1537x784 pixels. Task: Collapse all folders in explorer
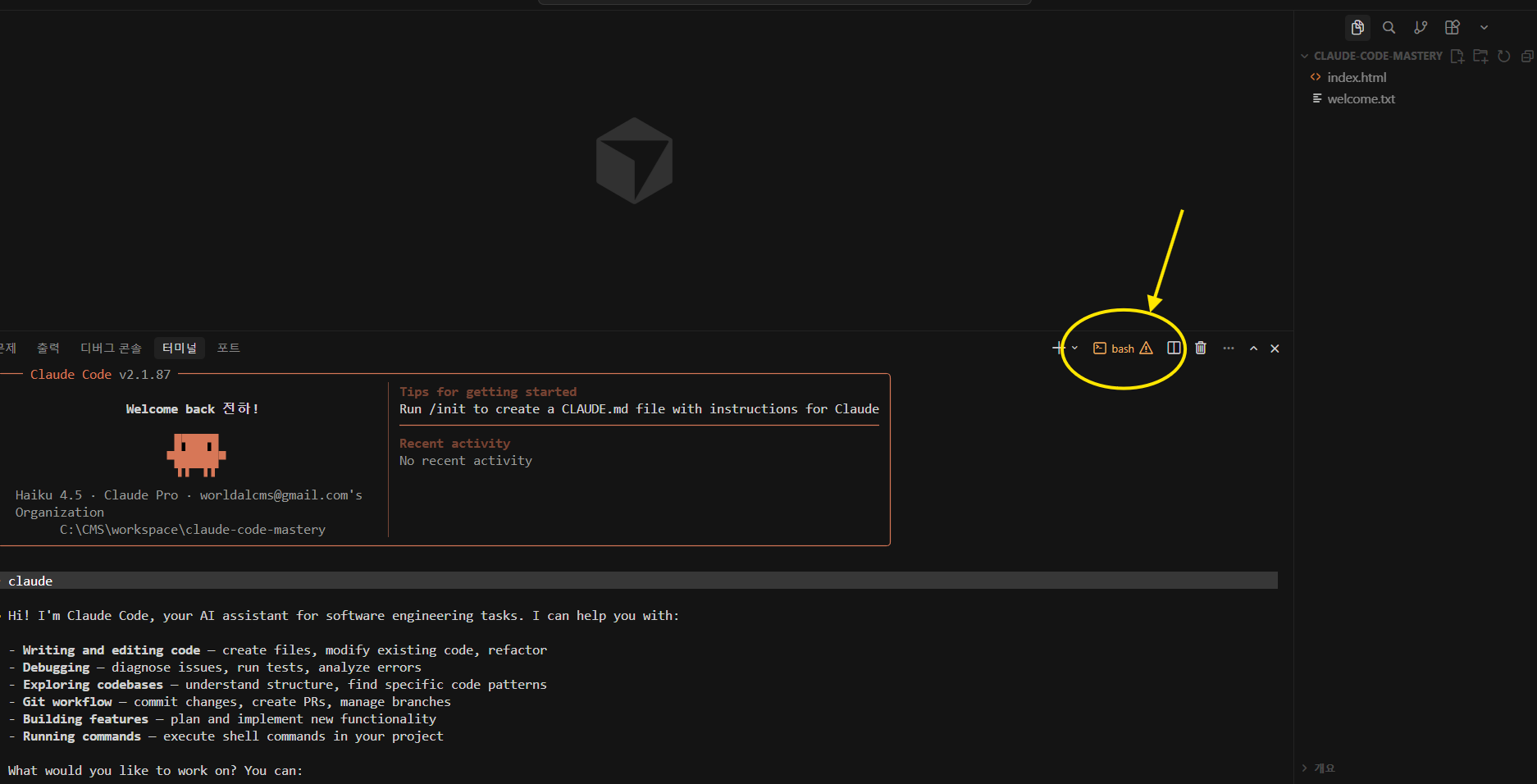click(x=1526, y=56)
